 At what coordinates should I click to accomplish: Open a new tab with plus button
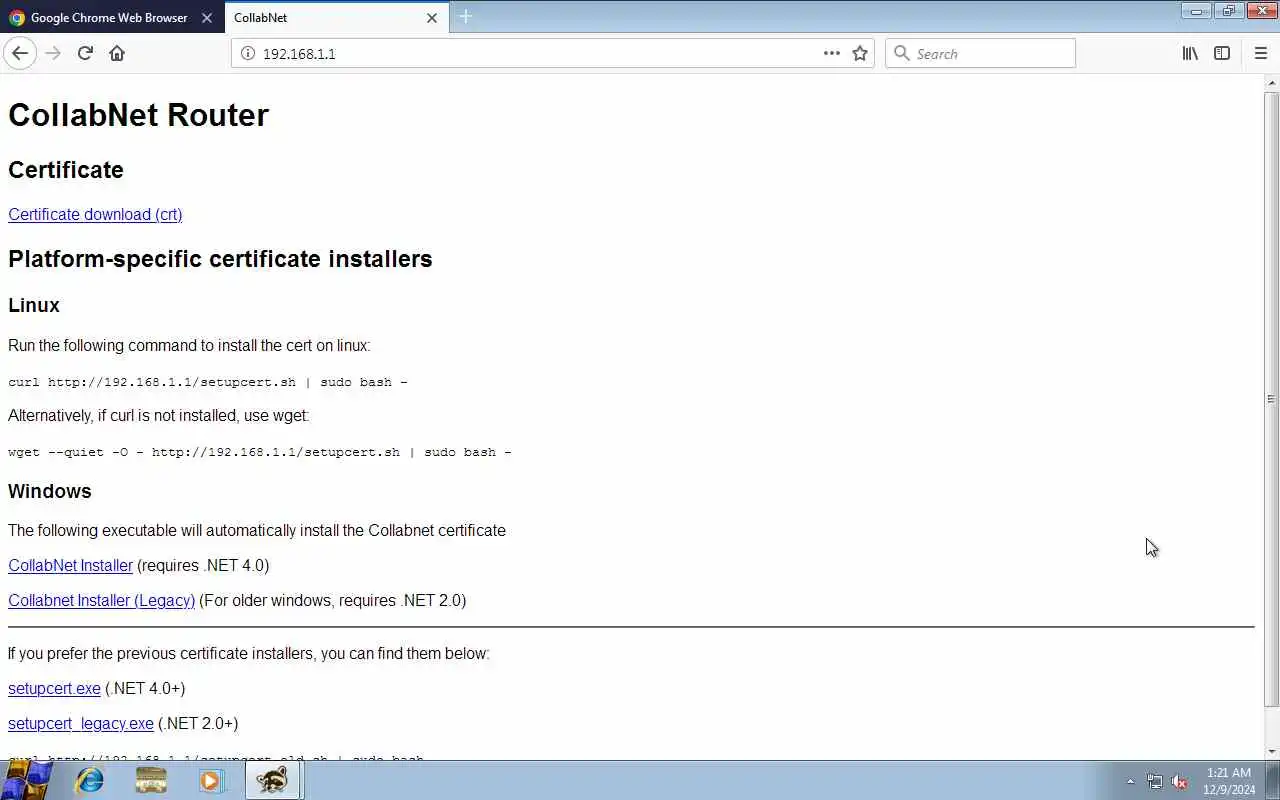tap(465, 17)
